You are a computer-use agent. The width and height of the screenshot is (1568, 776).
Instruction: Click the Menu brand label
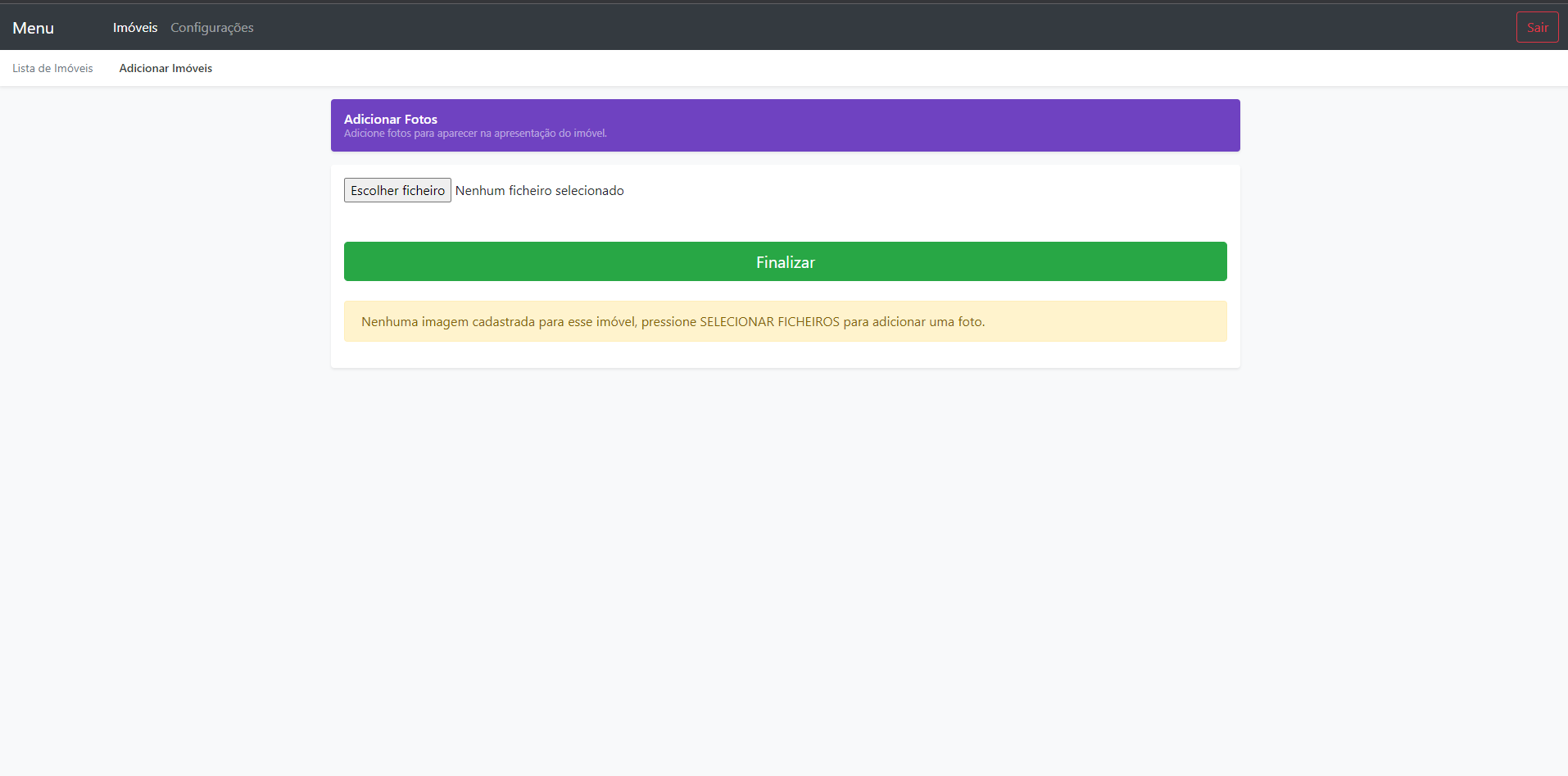pyautogui.click(x=33, y=27)
